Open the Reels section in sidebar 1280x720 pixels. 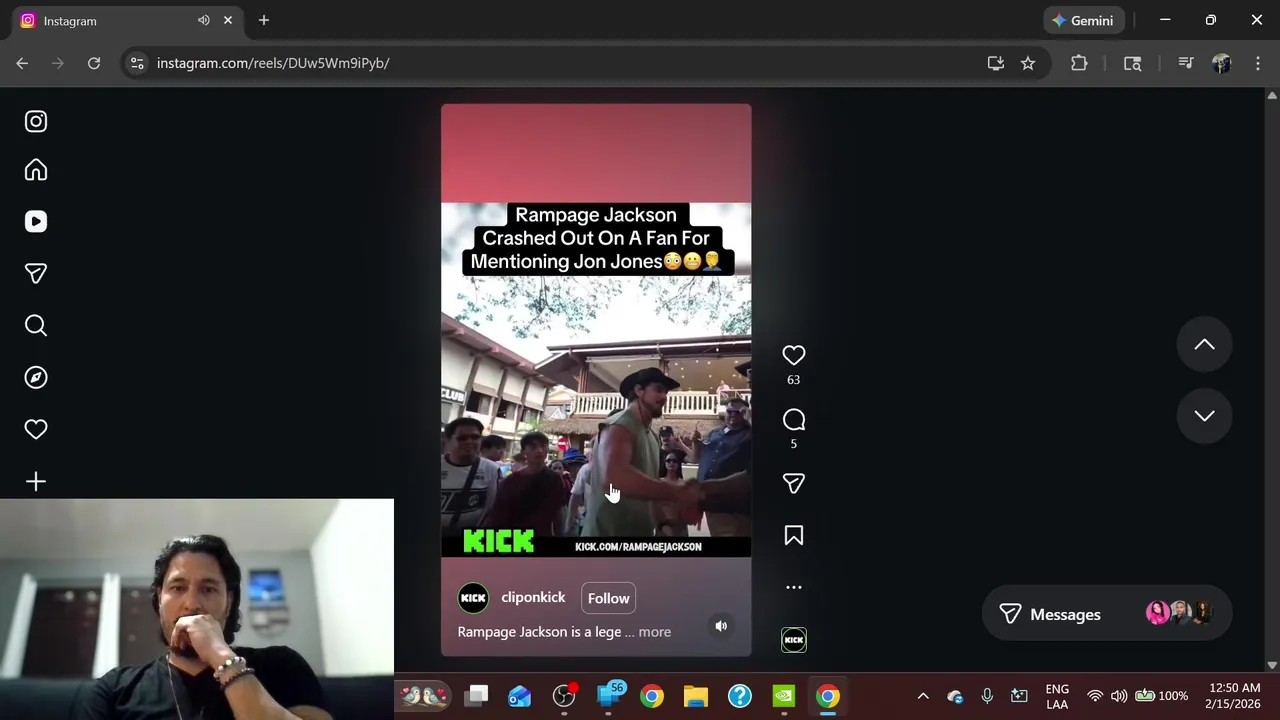(x=36, y=221)
